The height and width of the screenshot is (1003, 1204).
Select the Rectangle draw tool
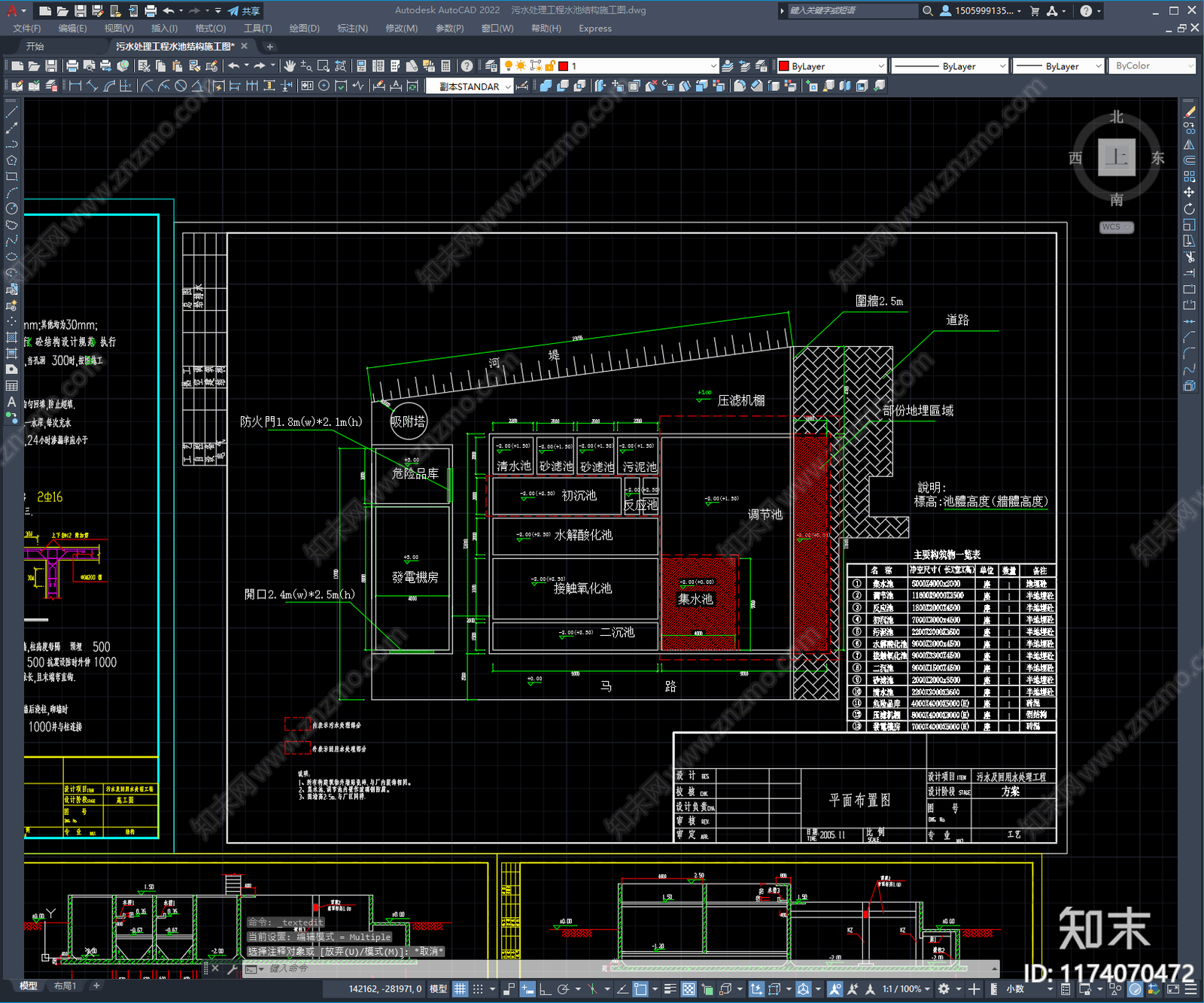click(11, 176)
